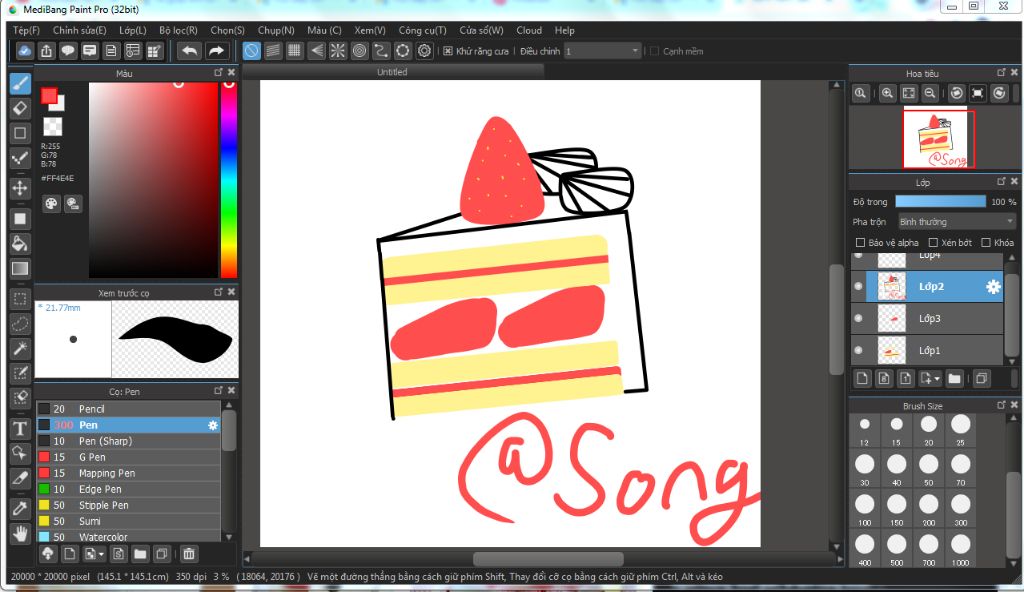Select the Brush tool in left toolbar
1024x592 pixels.
pos(20,84)
